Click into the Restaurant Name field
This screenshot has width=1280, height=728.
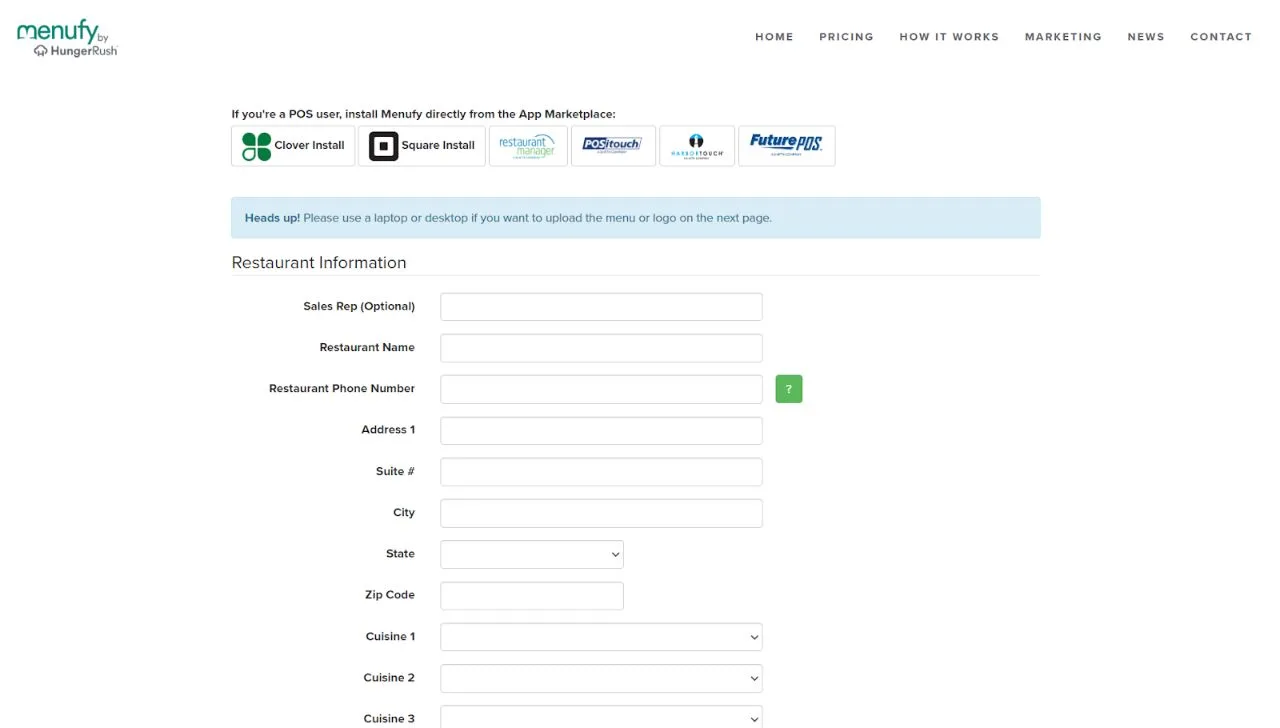click(601, 348)
